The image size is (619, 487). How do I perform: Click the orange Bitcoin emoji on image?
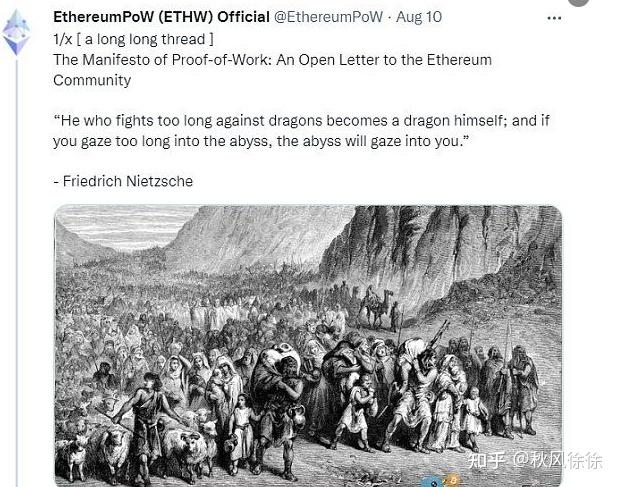pos(453,480)
